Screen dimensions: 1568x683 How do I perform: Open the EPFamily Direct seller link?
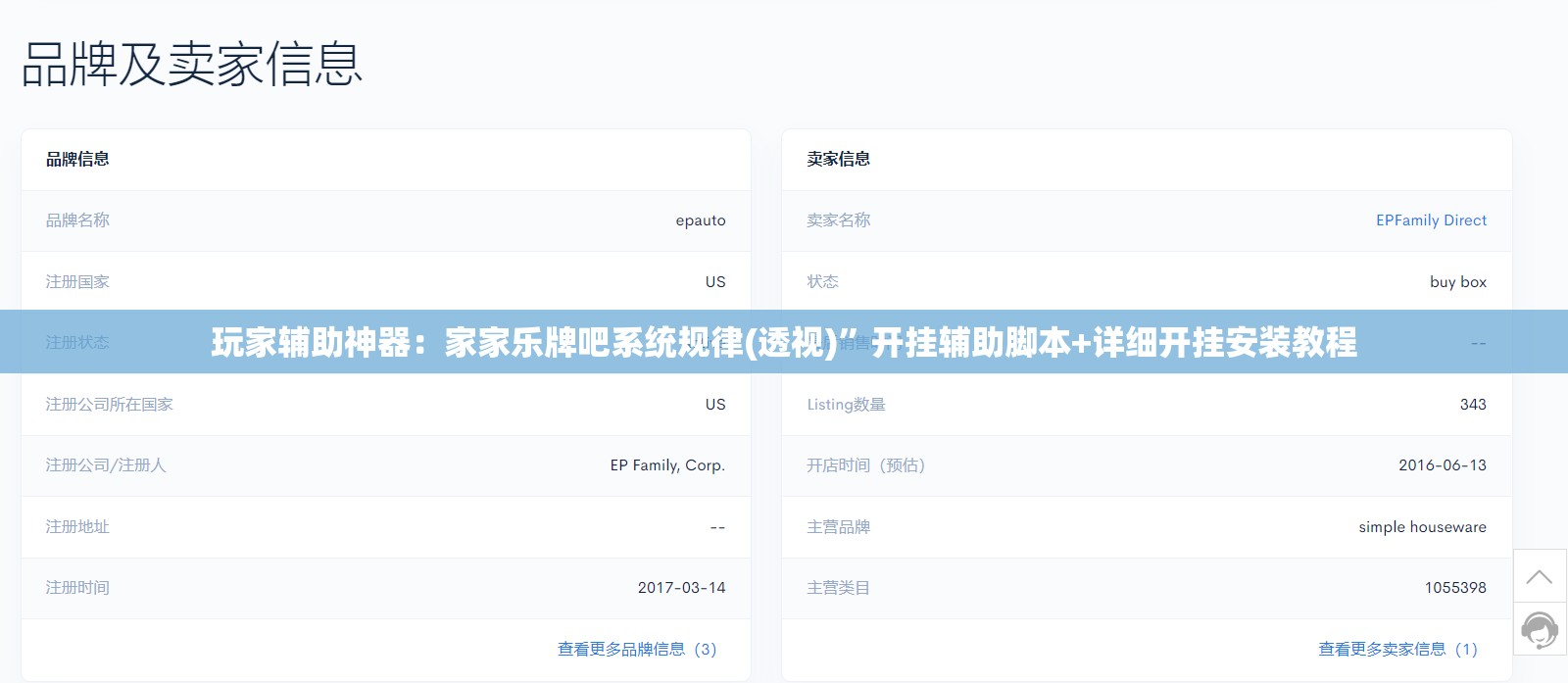point(1431,220)
